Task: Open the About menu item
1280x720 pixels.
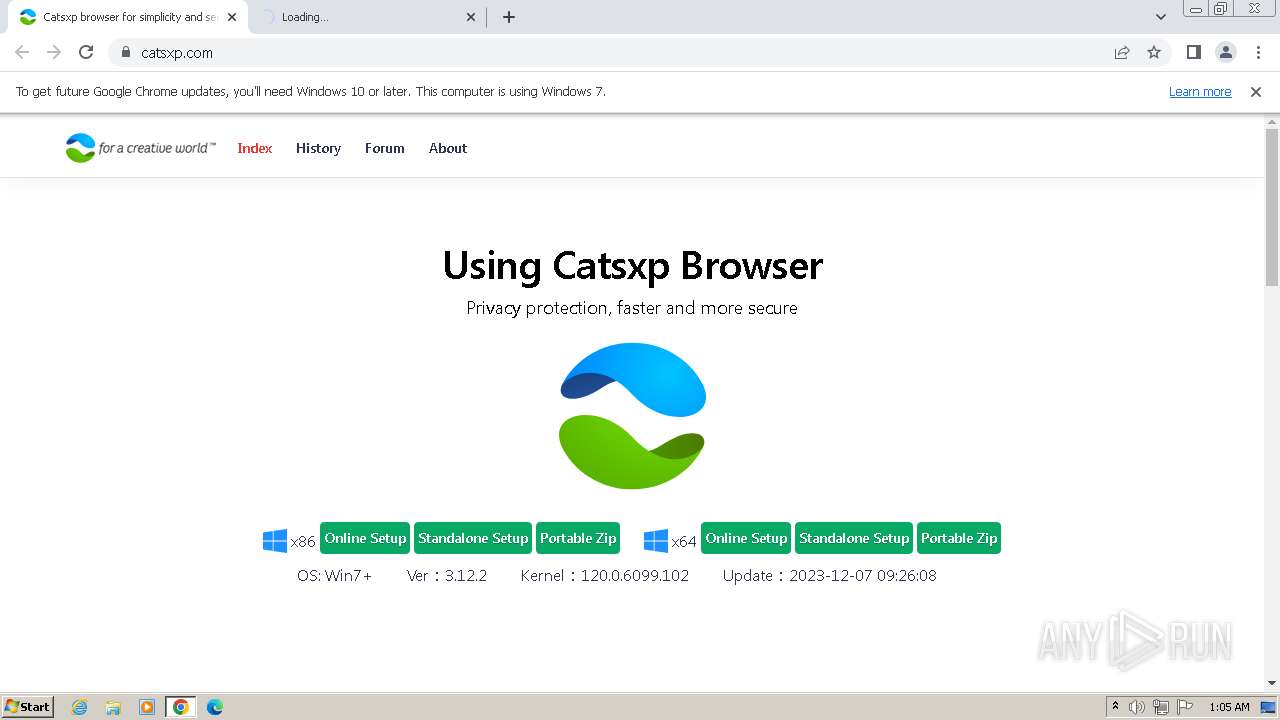Action: [448, 148]
